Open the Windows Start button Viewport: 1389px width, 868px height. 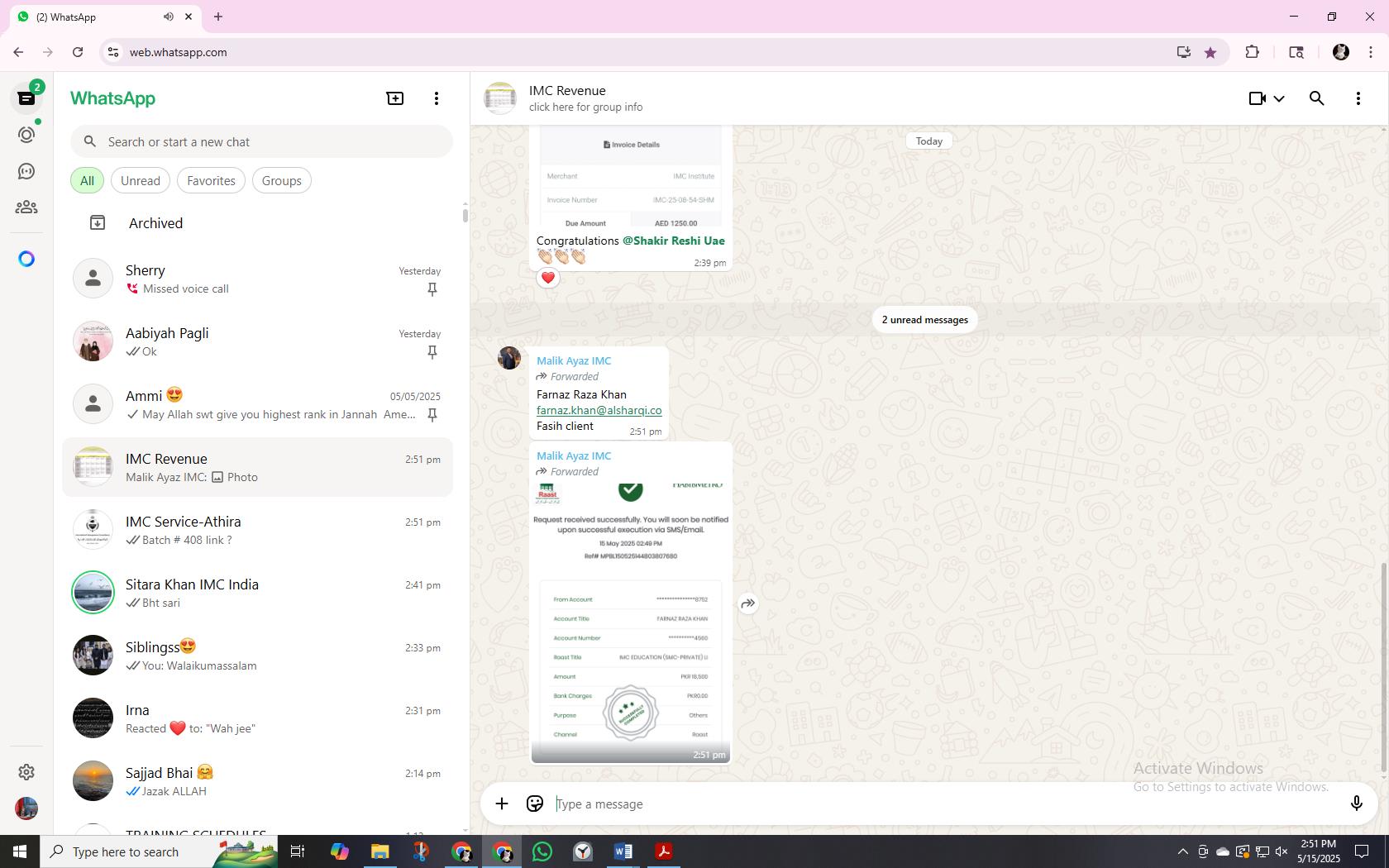coord(20,851)
